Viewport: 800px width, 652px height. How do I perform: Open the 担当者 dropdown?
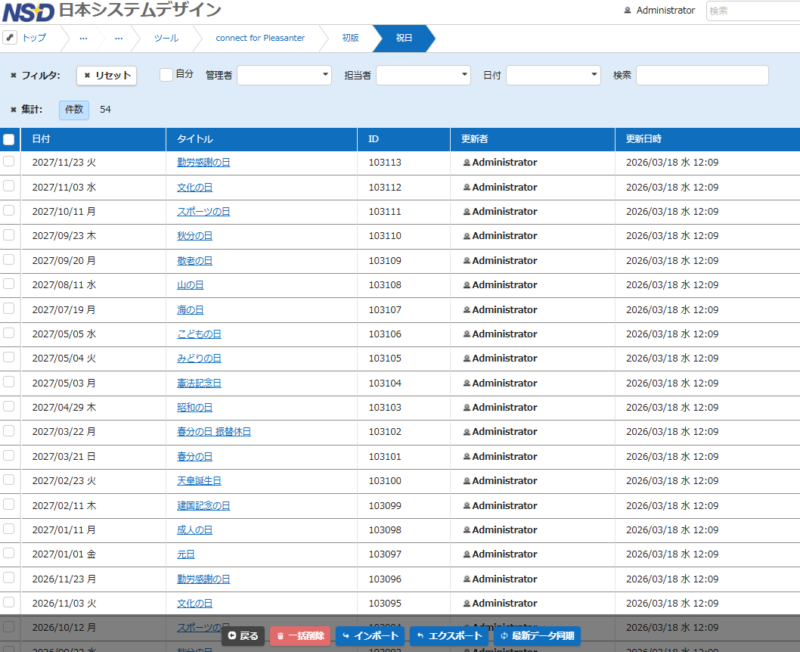click(423, 75)
